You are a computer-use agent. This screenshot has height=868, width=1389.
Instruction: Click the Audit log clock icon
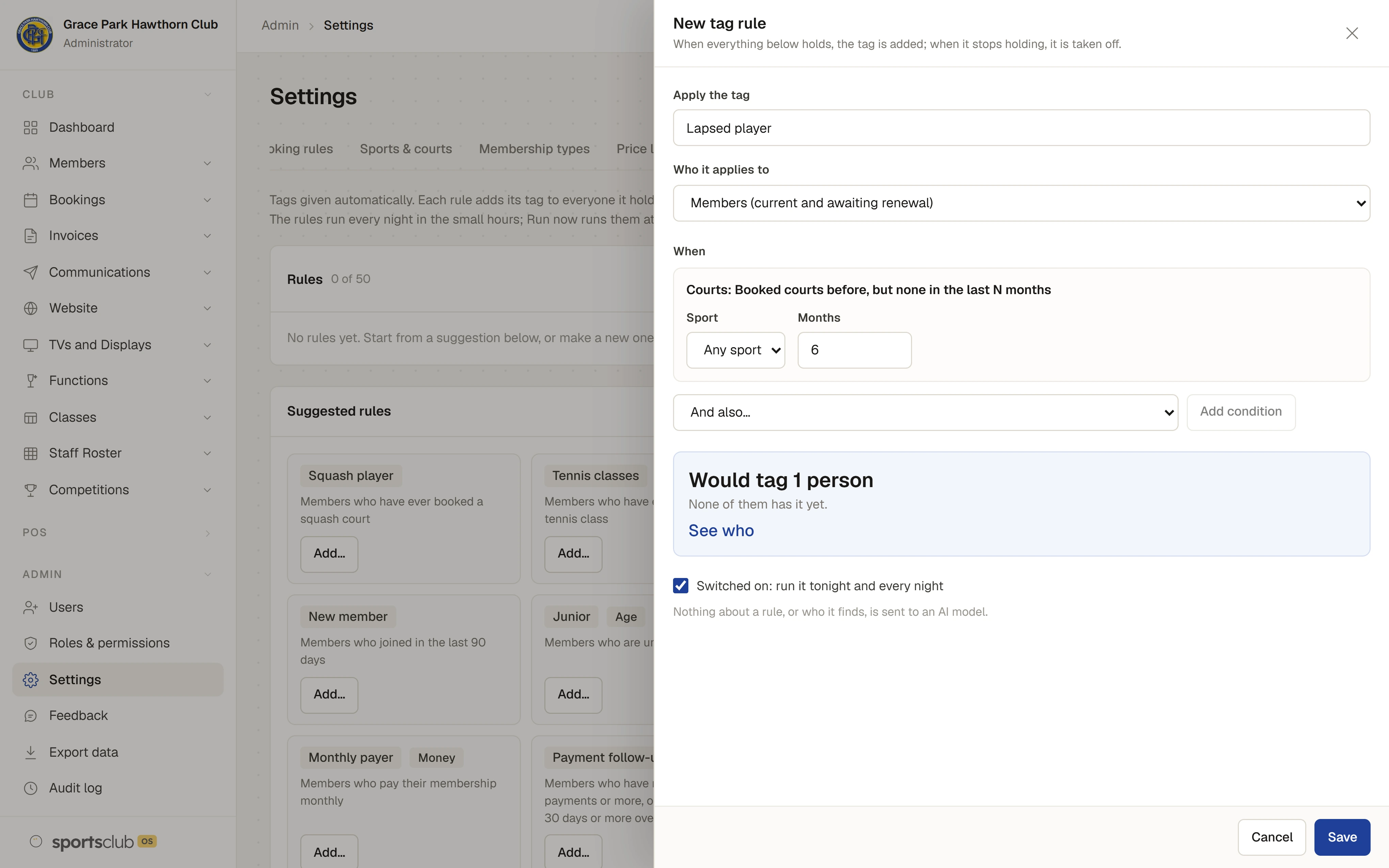click(30, 788)
